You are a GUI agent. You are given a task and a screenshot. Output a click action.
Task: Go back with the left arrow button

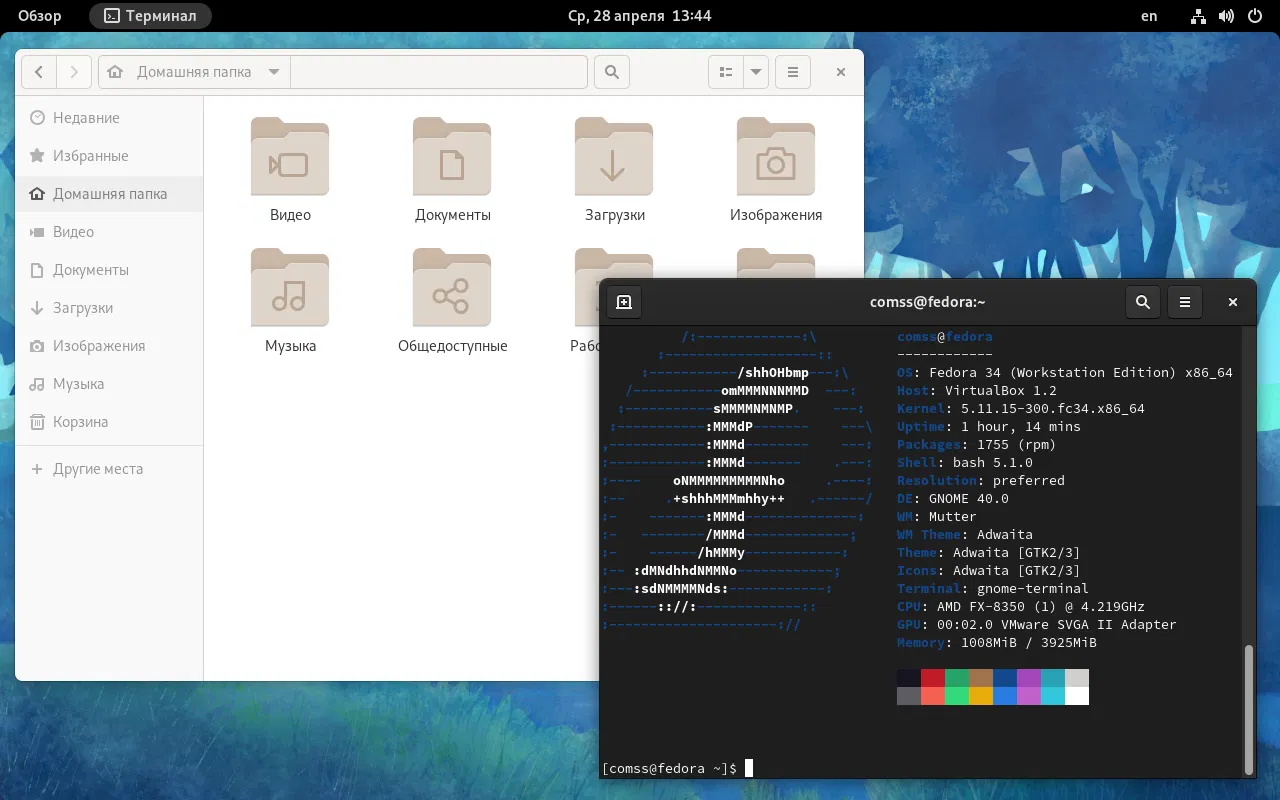pyautogui.click(x=39, y=72)
